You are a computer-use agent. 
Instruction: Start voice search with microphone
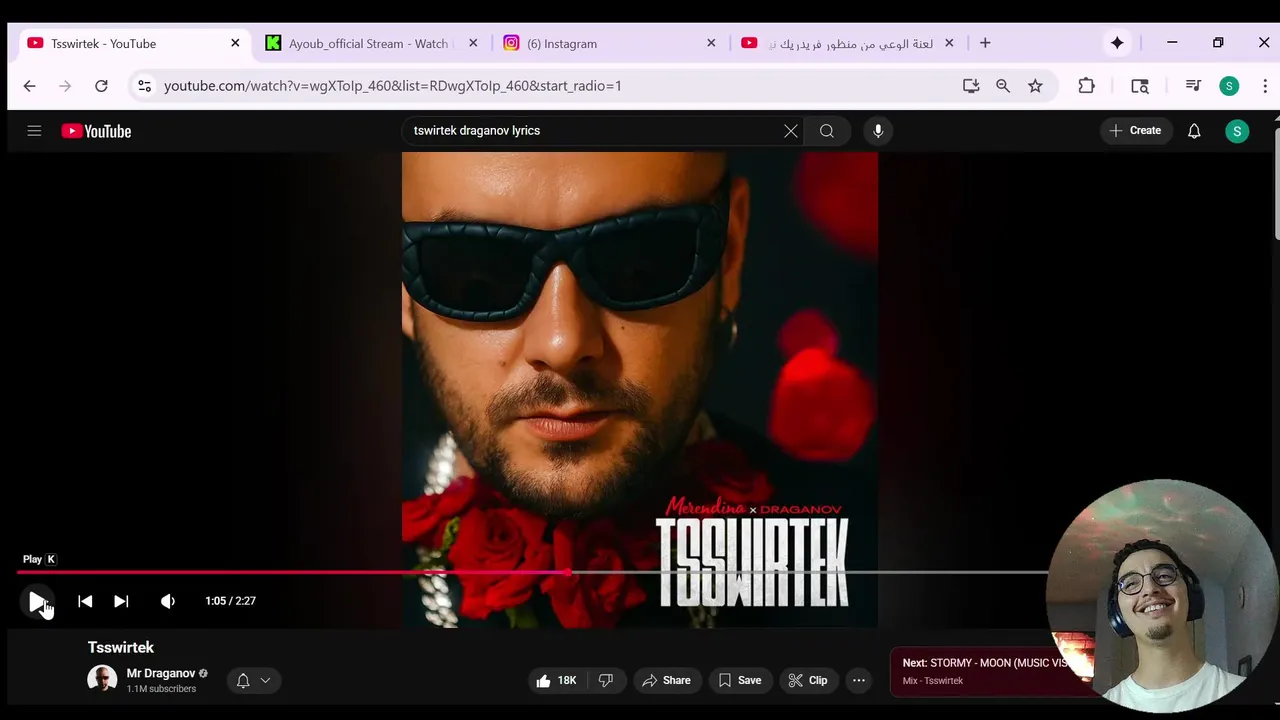pos(878,131)
